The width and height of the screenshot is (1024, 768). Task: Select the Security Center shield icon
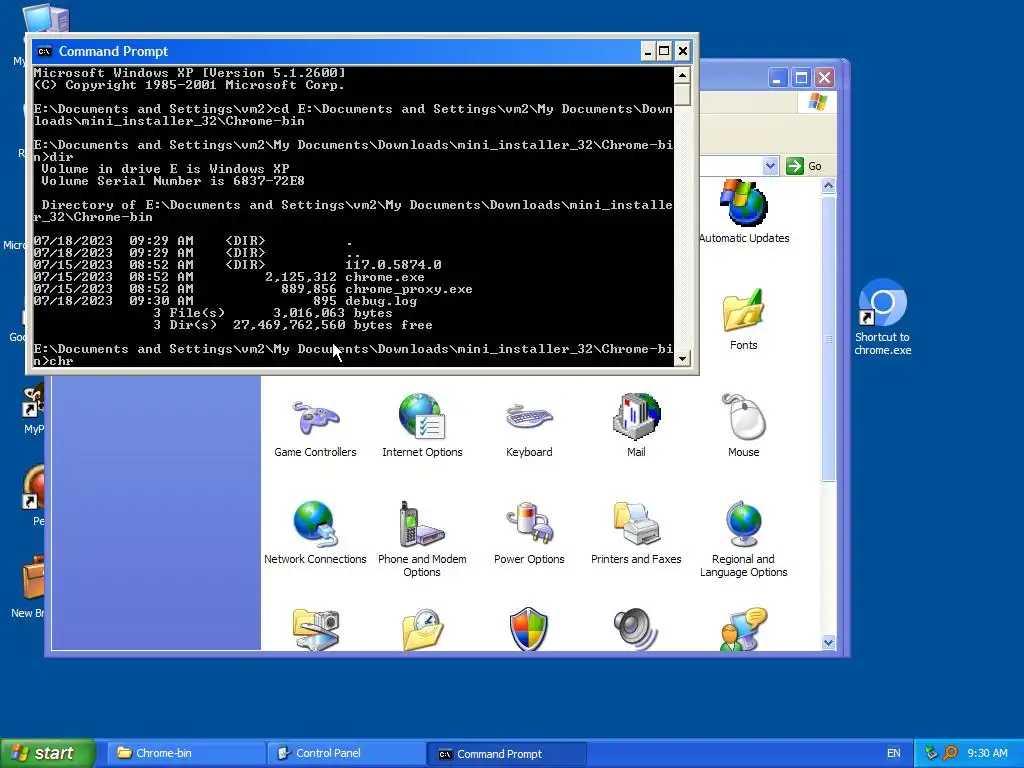pos(528,629)
